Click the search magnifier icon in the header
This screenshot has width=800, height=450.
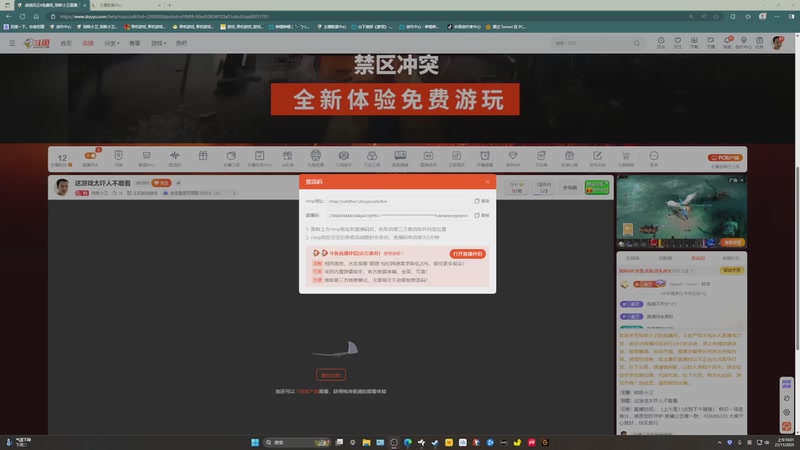[636, 43]
